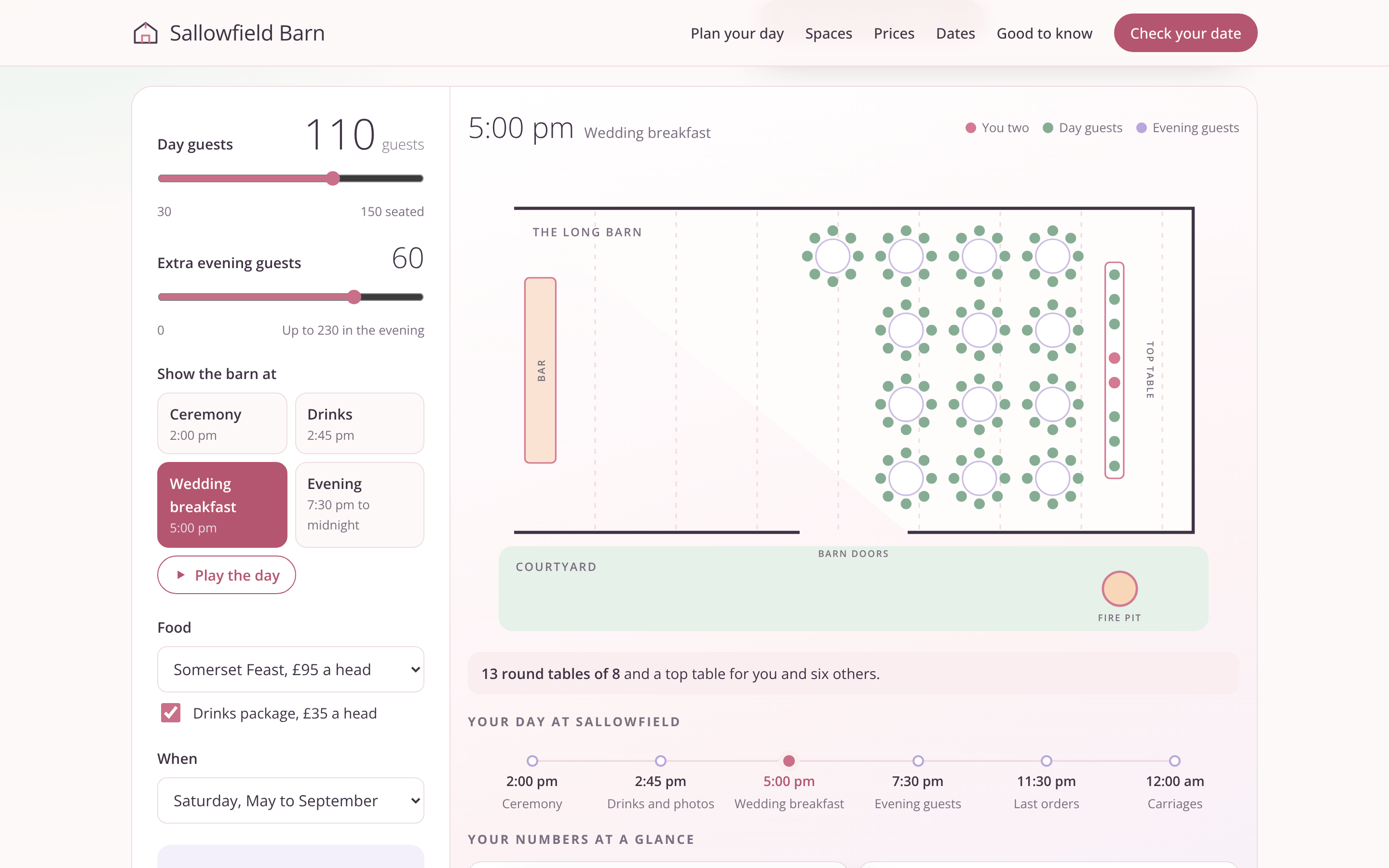
Task: Click the 'BARN DOORS' label
Action: [x=853, y=554]
